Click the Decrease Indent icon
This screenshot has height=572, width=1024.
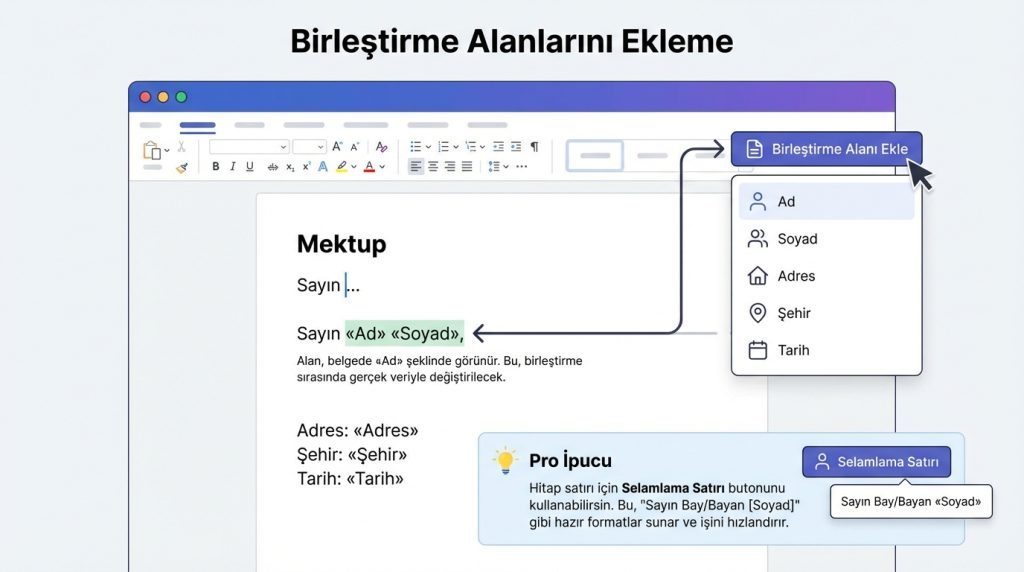pos(498,147)
